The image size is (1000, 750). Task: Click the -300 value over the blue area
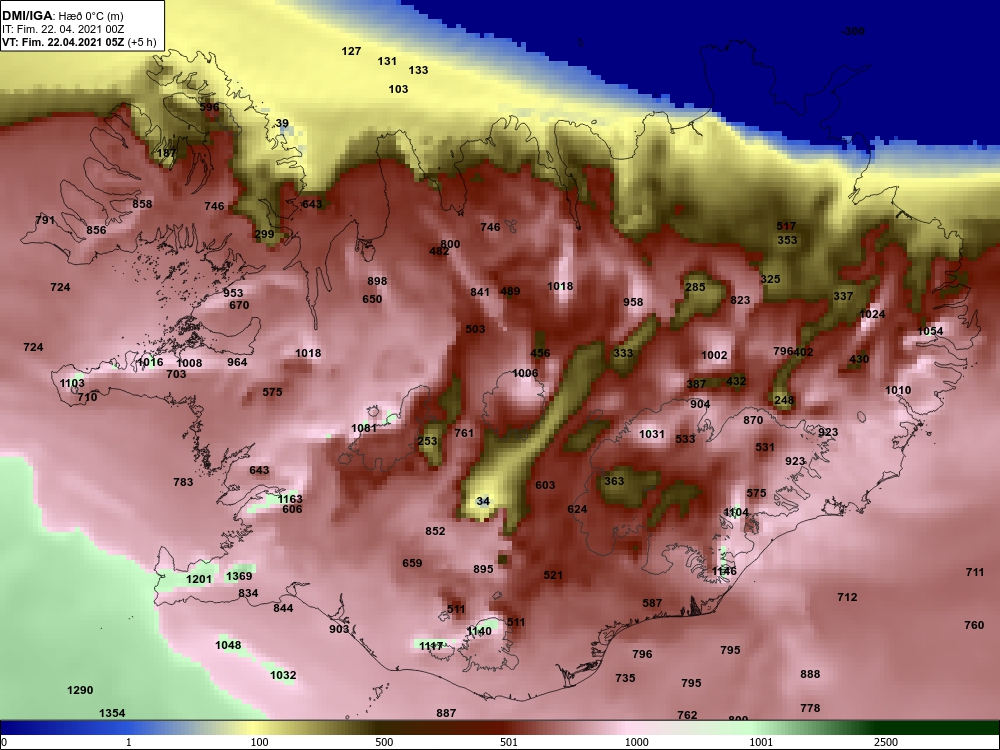[x=853, y=31]
